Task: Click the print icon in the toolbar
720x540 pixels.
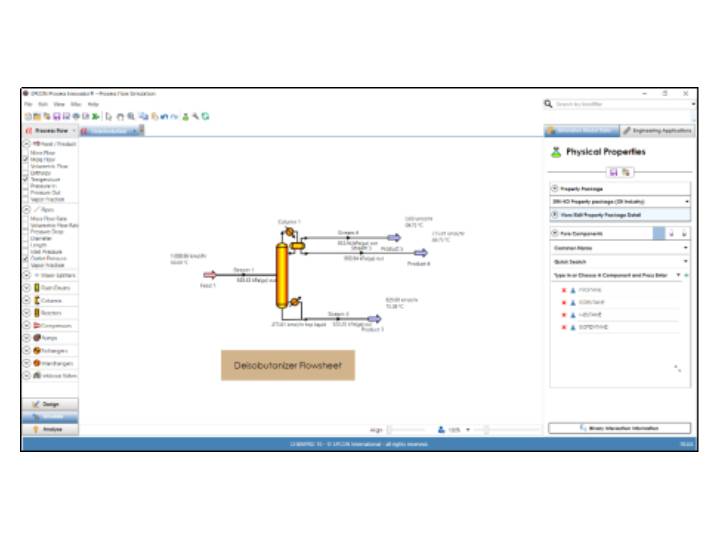Action: point(76,117)
